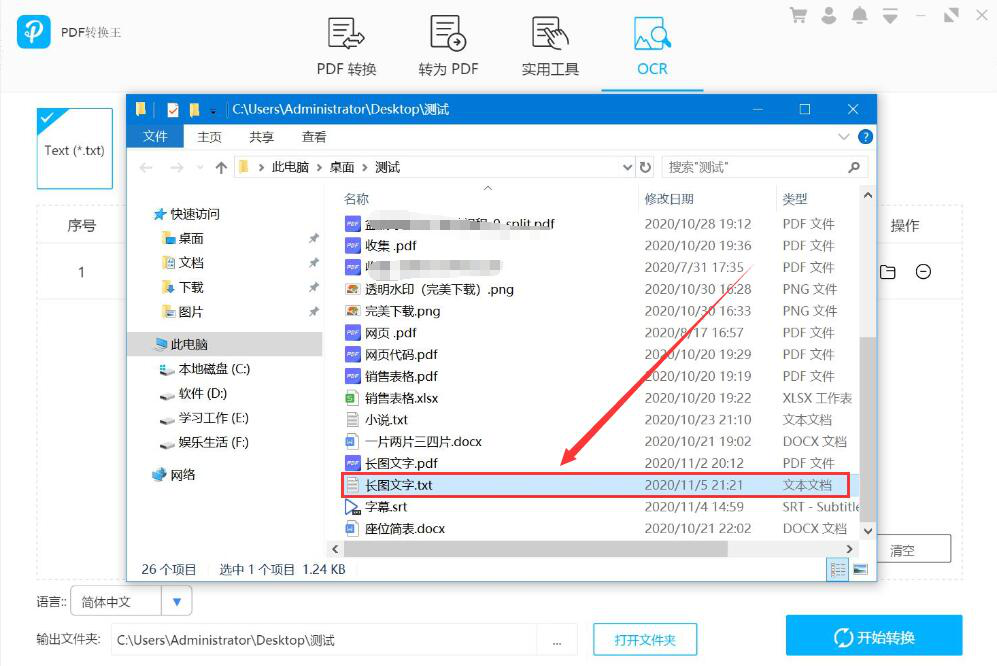Open the 文件 menu in Explorer
The height and width of the screenshot is (666, 997).
155,137
